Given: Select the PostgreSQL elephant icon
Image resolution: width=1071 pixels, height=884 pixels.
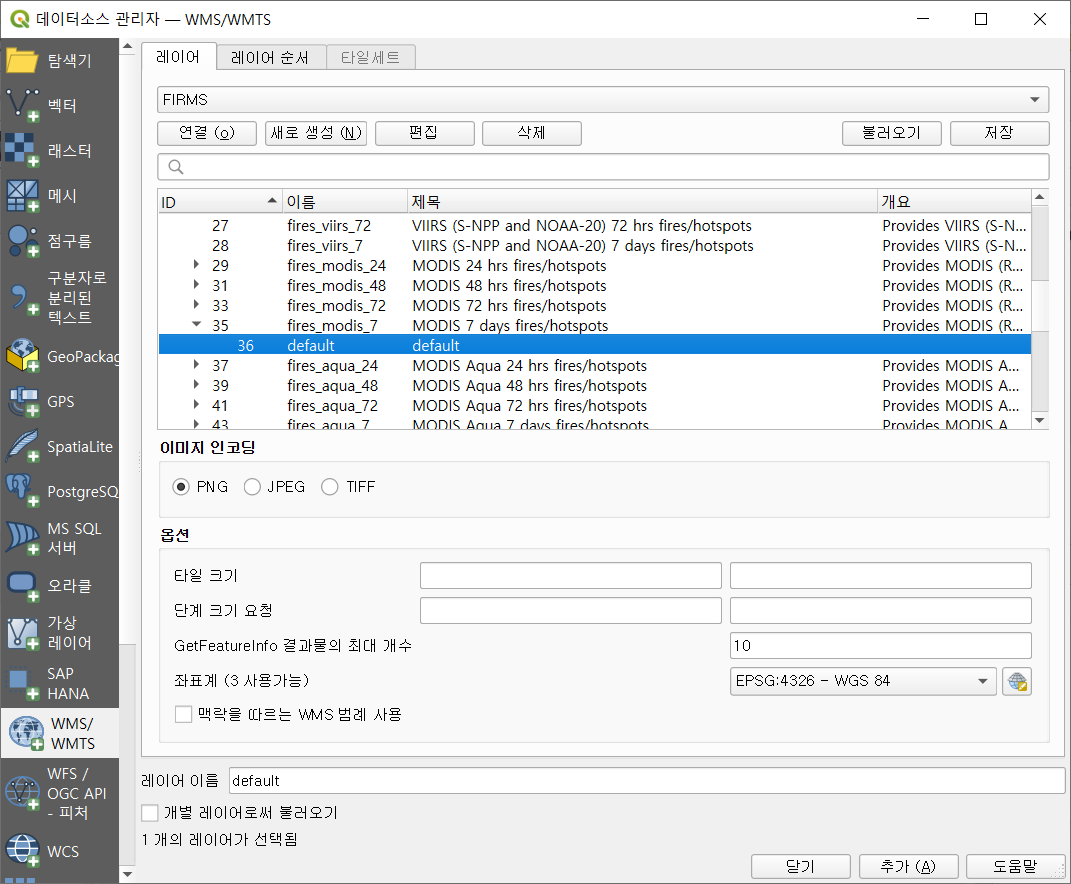Looking at the screenshot, I should pyautogui.click(x=22, y=491).
